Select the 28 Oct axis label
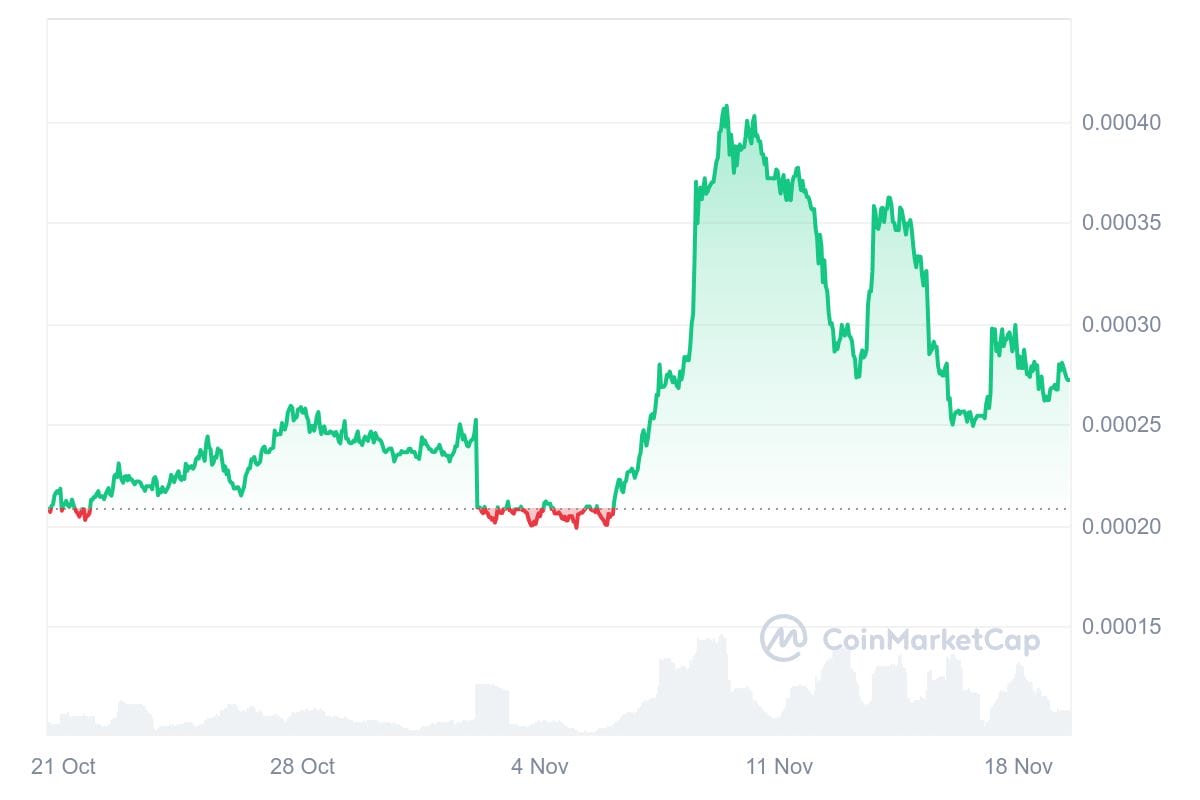 pos(302,767)
